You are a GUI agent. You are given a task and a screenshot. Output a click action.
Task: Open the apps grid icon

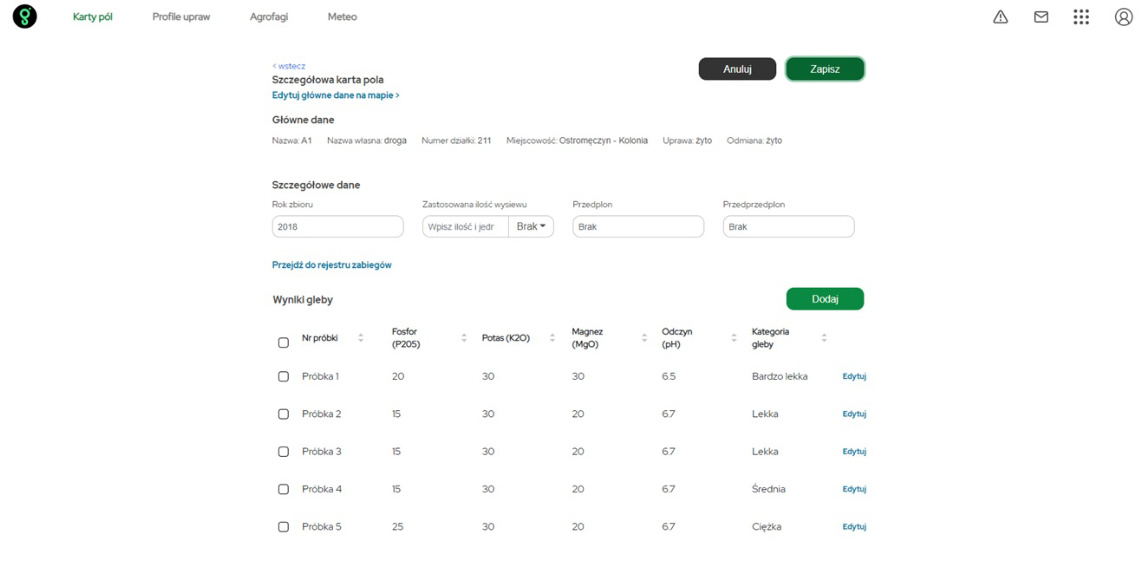(1081, 17)
